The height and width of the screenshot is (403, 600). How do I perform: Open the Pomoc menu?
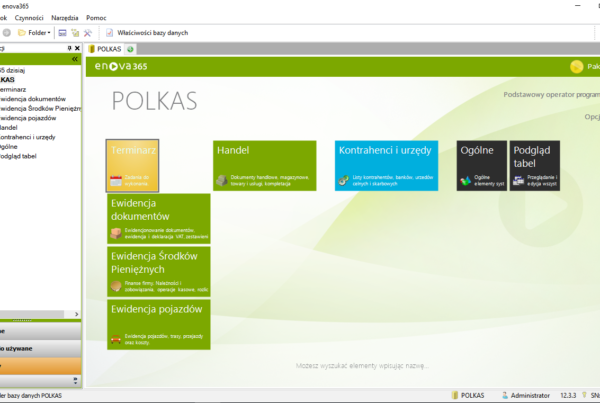97,18
